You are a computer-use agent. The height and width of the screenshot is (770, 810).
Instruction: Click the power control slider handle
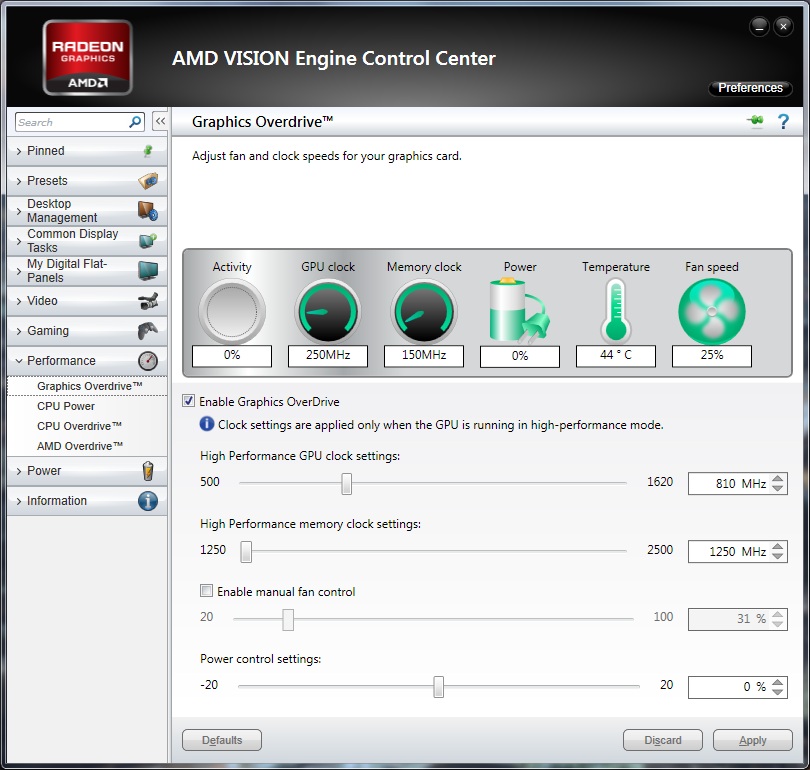pyautogui.click(x=439, y=686)
